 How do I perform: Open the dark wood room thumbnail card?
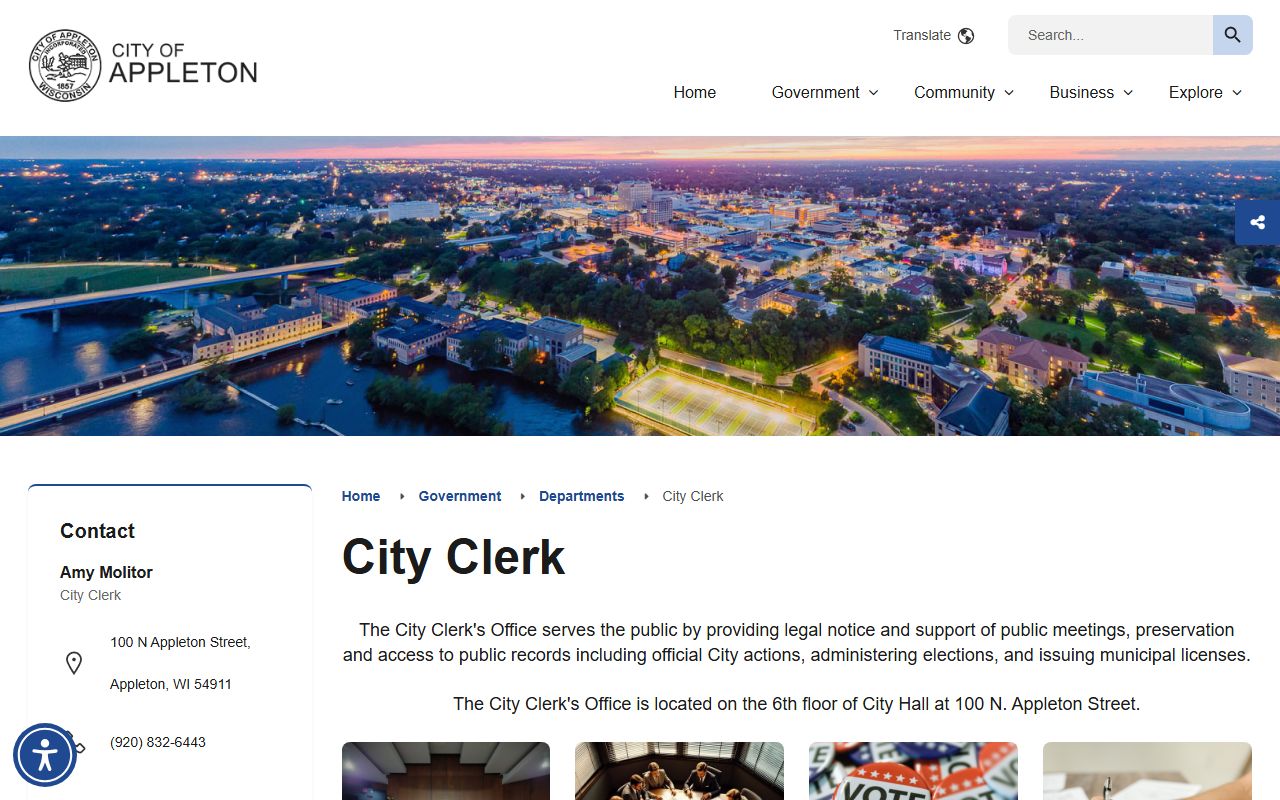click(446, 771)
